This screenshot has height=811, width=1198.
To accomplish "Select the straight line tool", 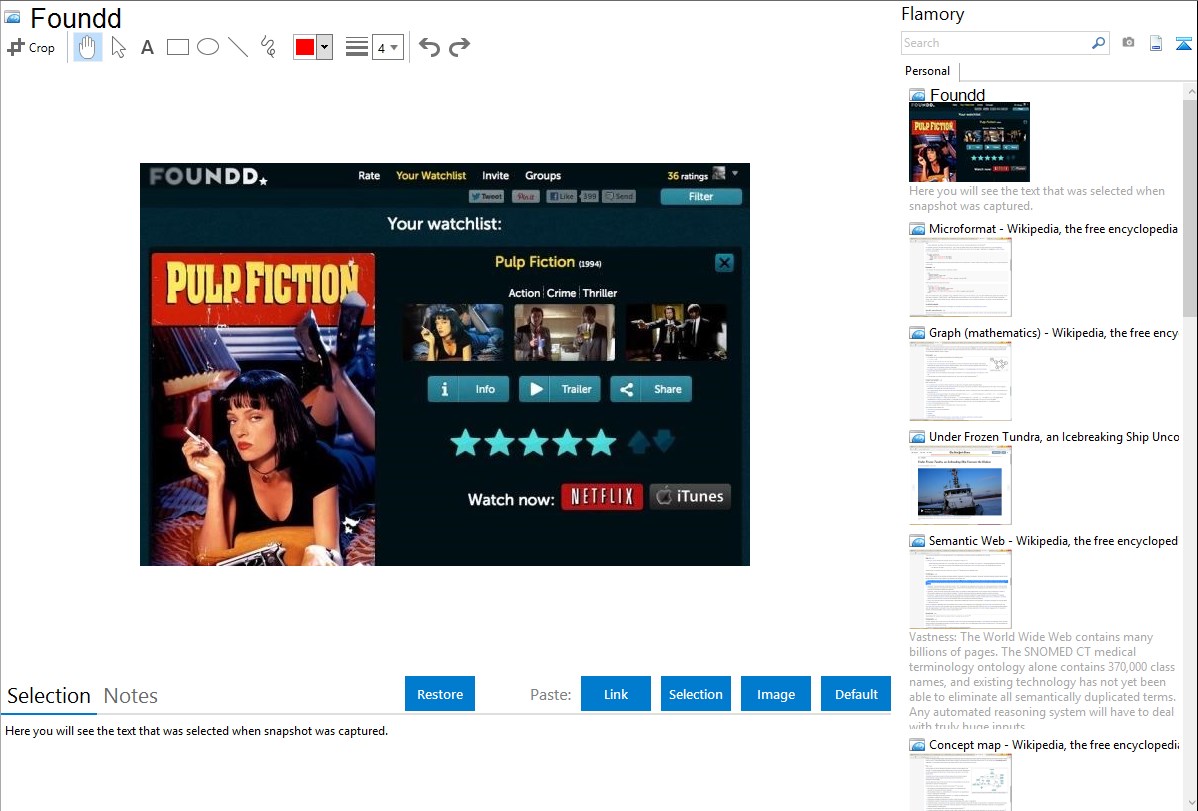I will pos(238,47).
